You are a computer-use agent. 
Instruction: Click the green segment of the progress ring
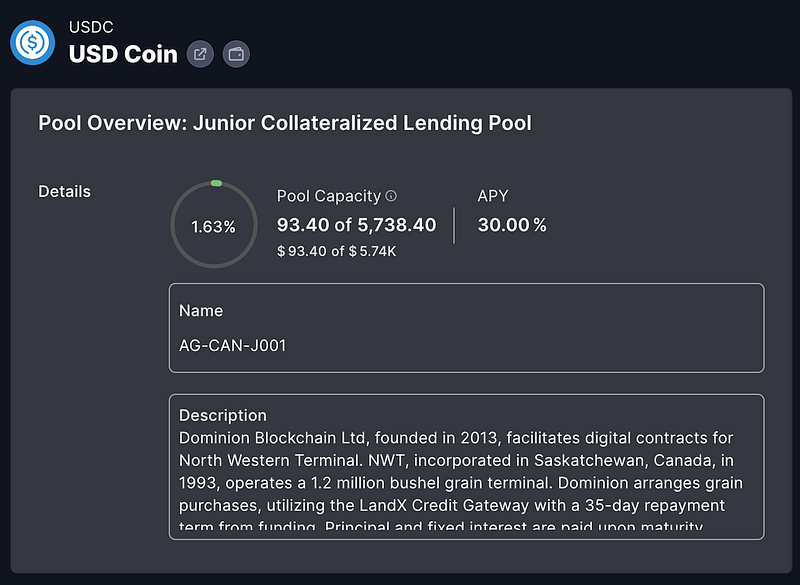click(216, 183)
